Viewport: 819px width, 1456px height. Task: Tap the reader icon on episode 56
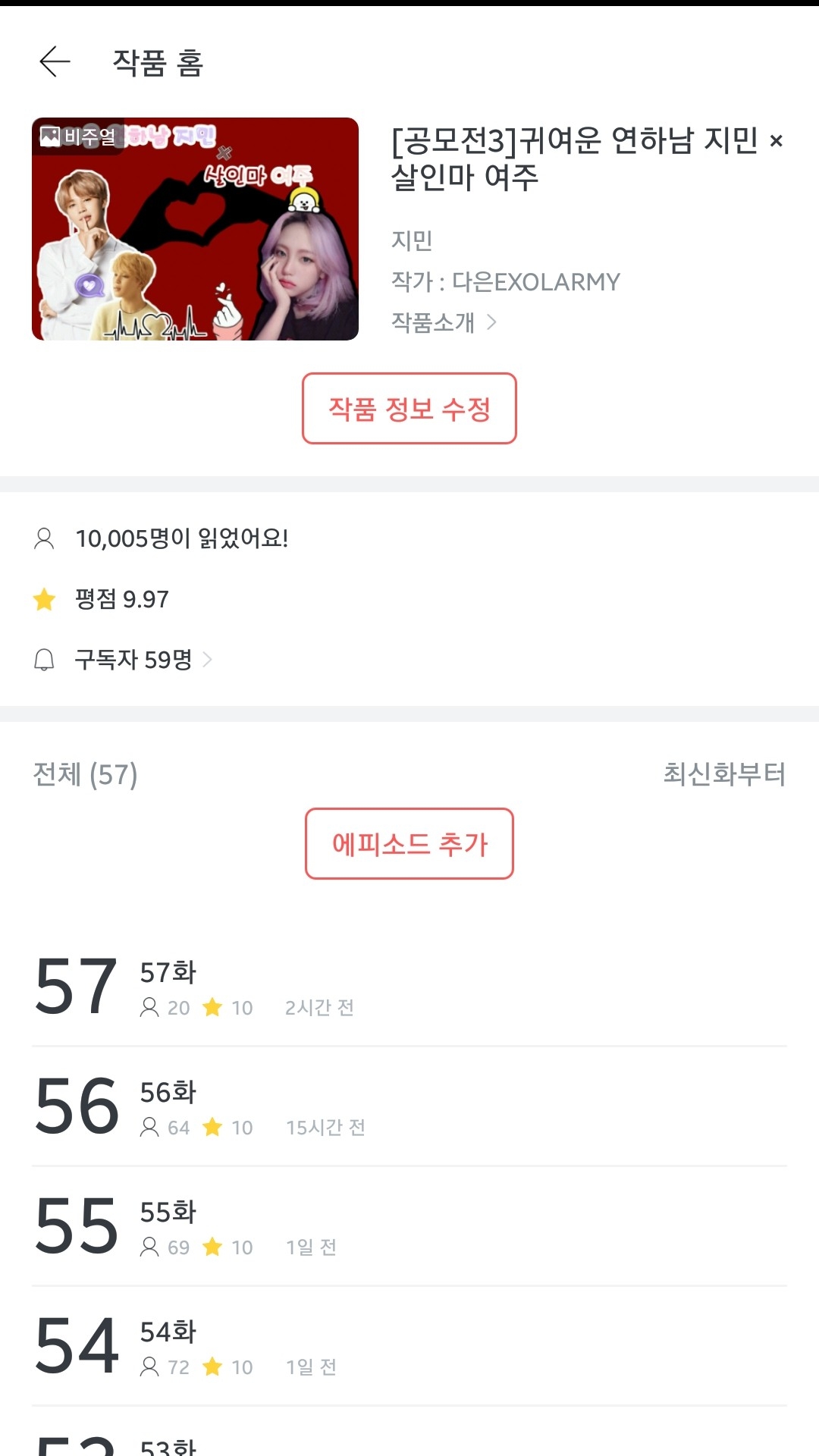click(149, 1127)
